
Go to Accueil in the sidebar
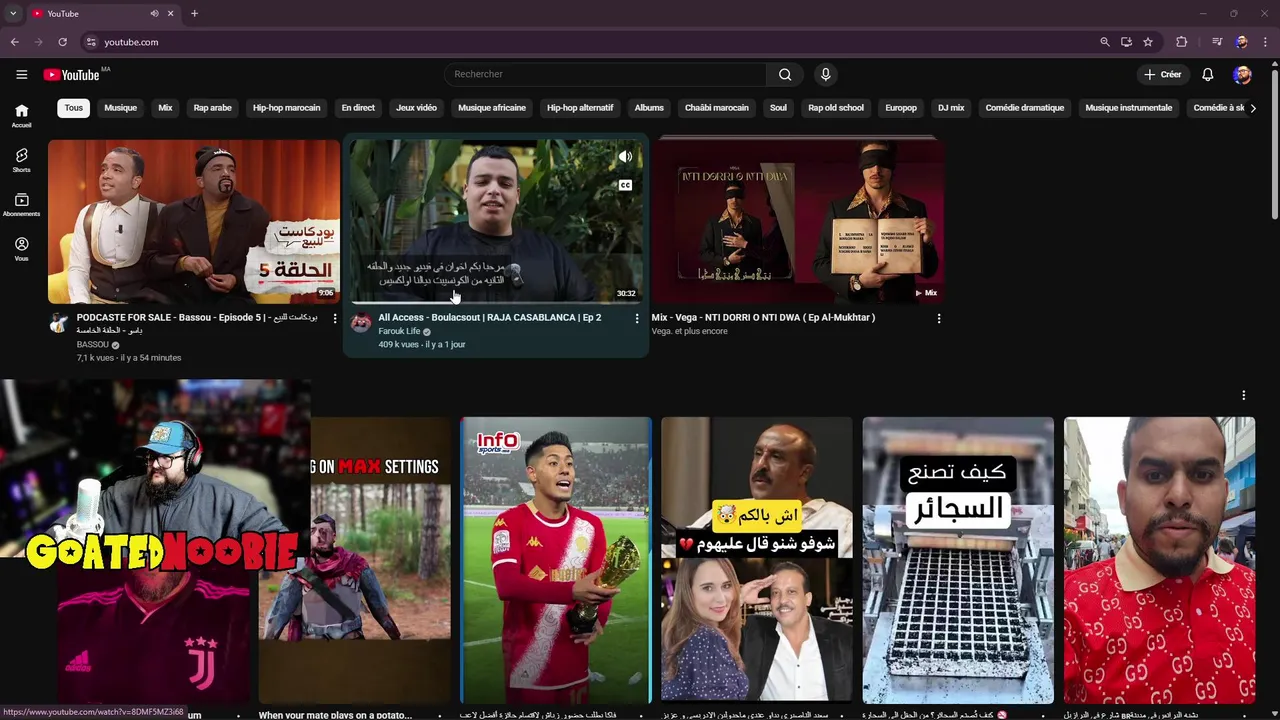[x=21, y=116]
